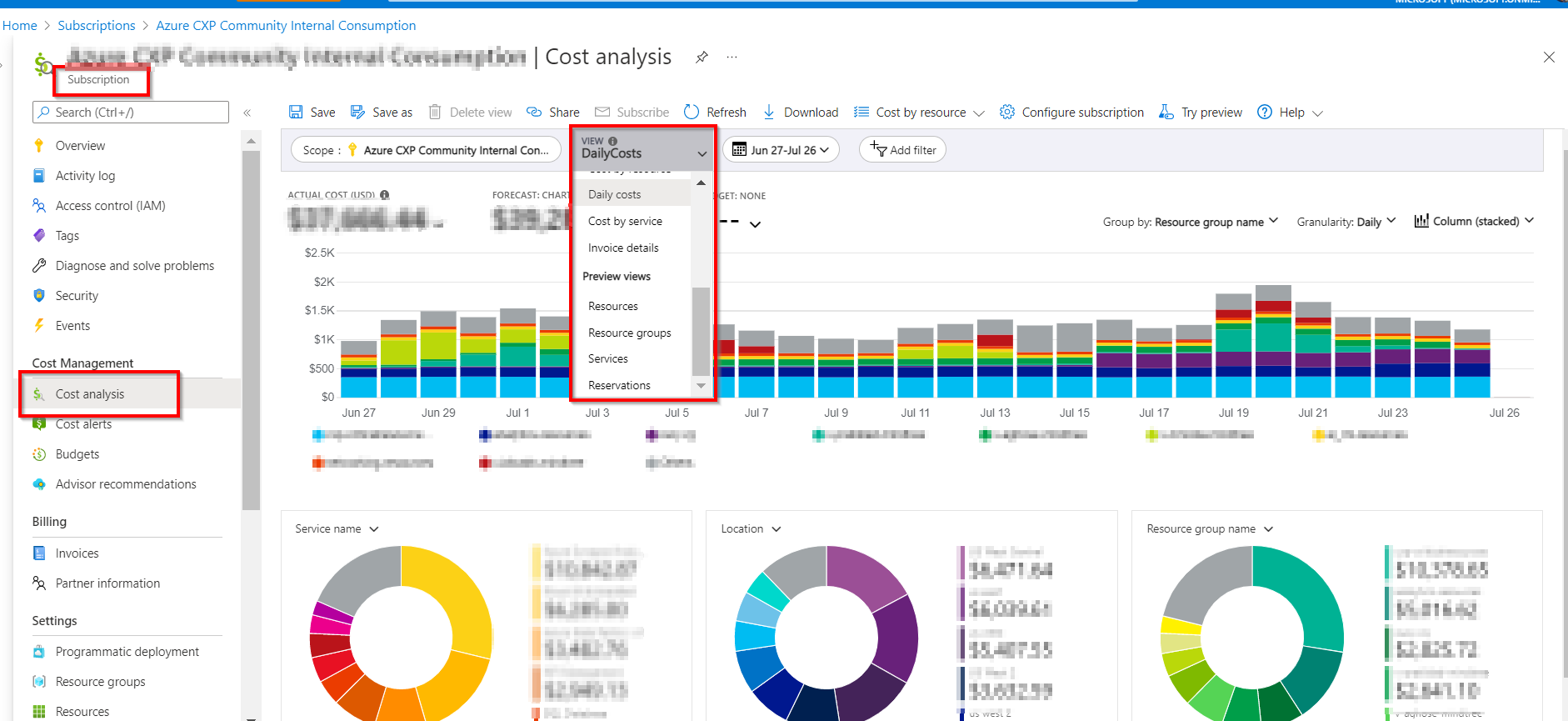
Task: Go to Subscriptions breadcrumb link
Action: [x=97, y=26]
